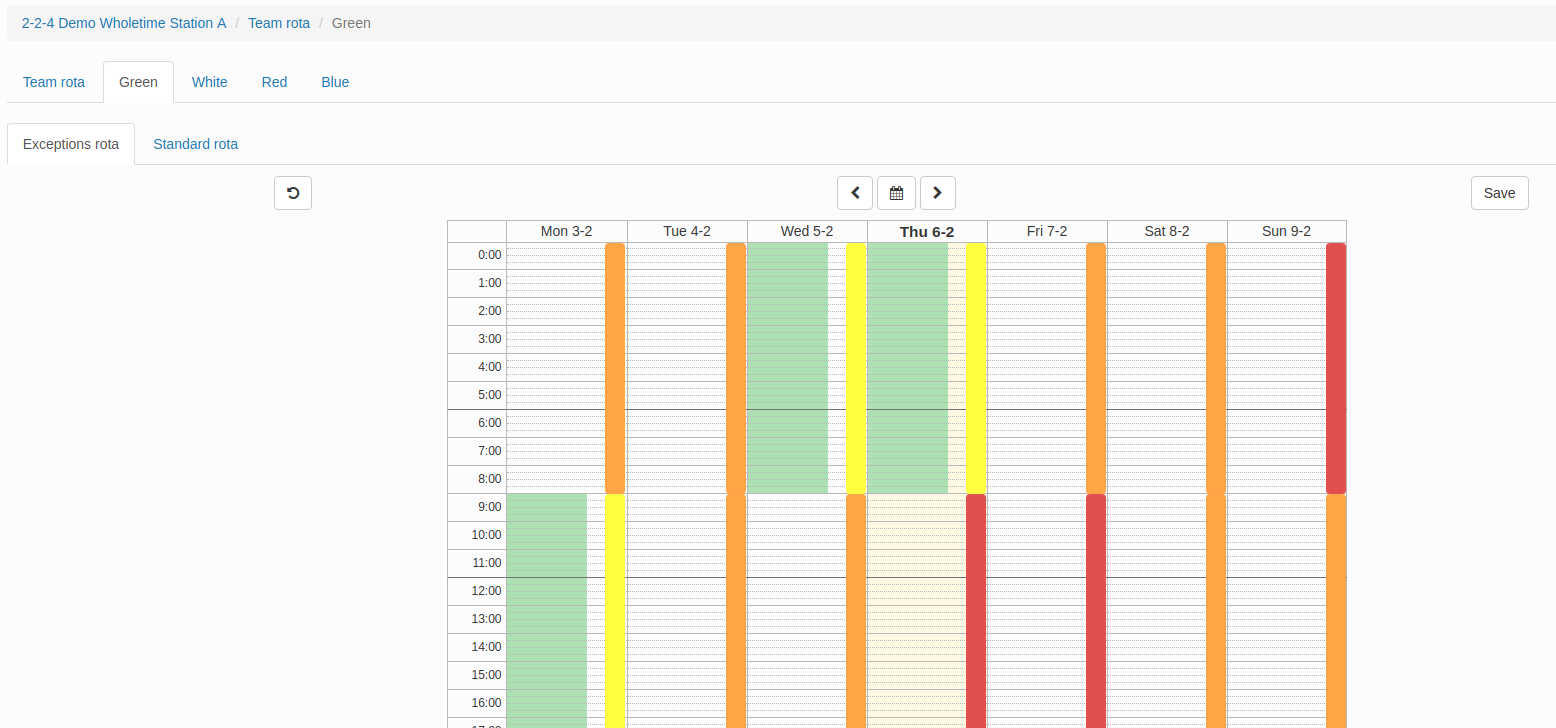
Task: Open the Team rota tab
Action: [x=54, y=82]
